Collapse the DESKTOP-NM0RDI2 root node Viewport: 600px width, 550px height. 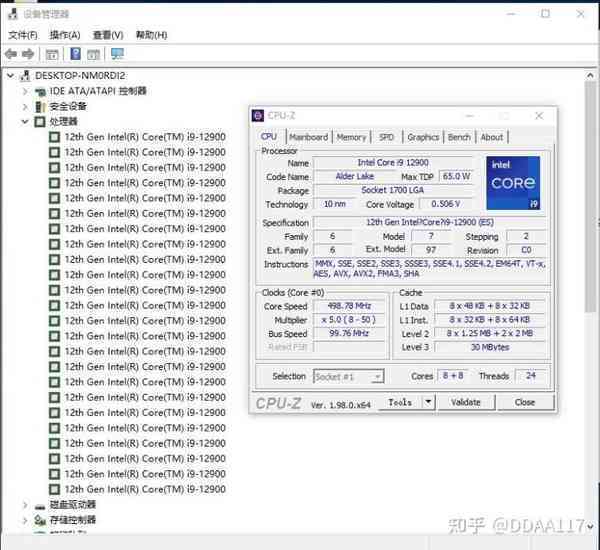click(11, 76)
